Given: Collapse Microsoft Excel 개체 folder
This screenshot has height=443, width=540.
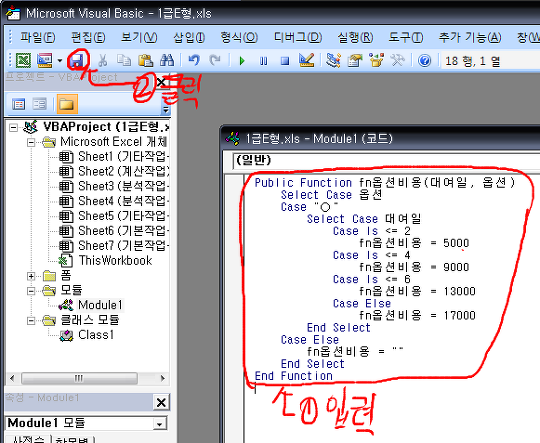Looking at the screenshot, I should pyautogui.click(x=31, y=142).
